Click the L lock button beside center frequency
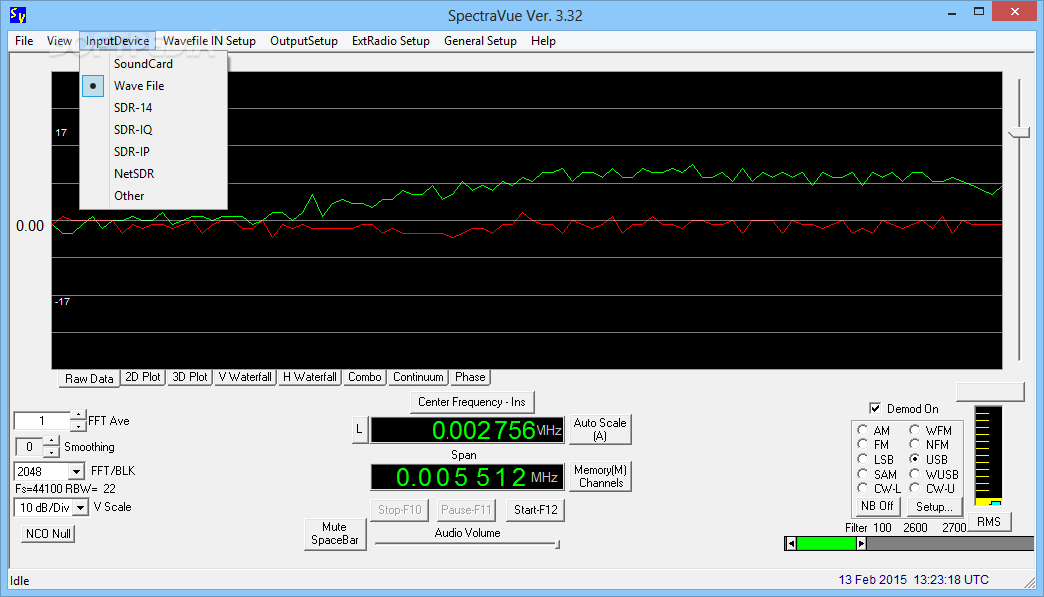The height and width of the screenshot is (597, 1044). [359, 430]
